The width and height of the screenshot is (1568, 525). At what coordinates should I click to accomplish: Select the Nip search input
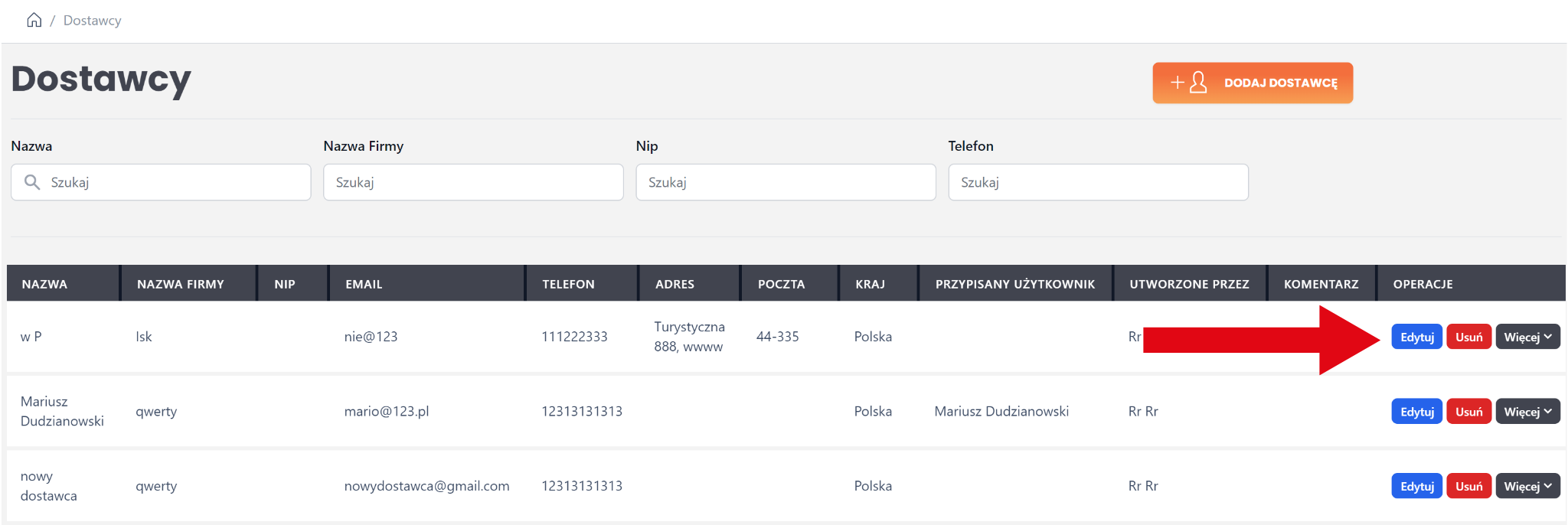tap(786, 182)
